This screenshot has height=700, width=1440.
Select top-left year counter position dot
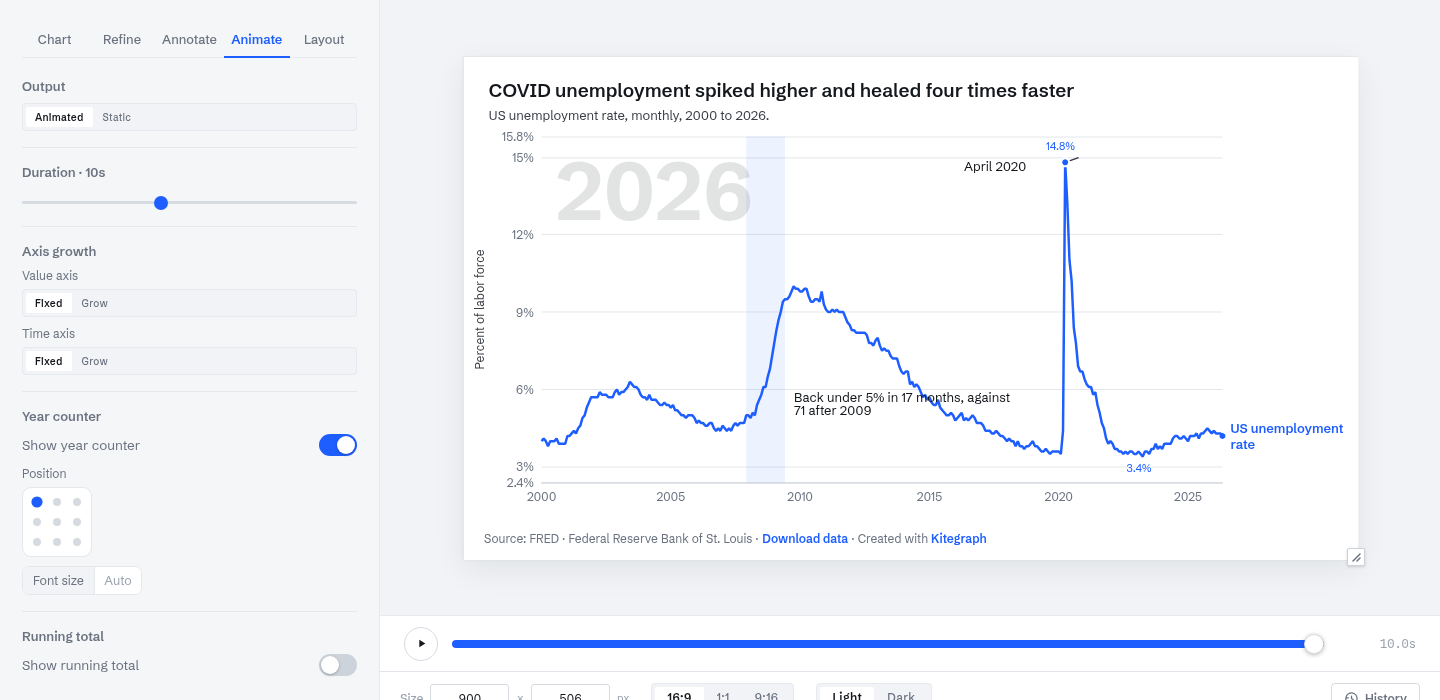tap(37, 502)
